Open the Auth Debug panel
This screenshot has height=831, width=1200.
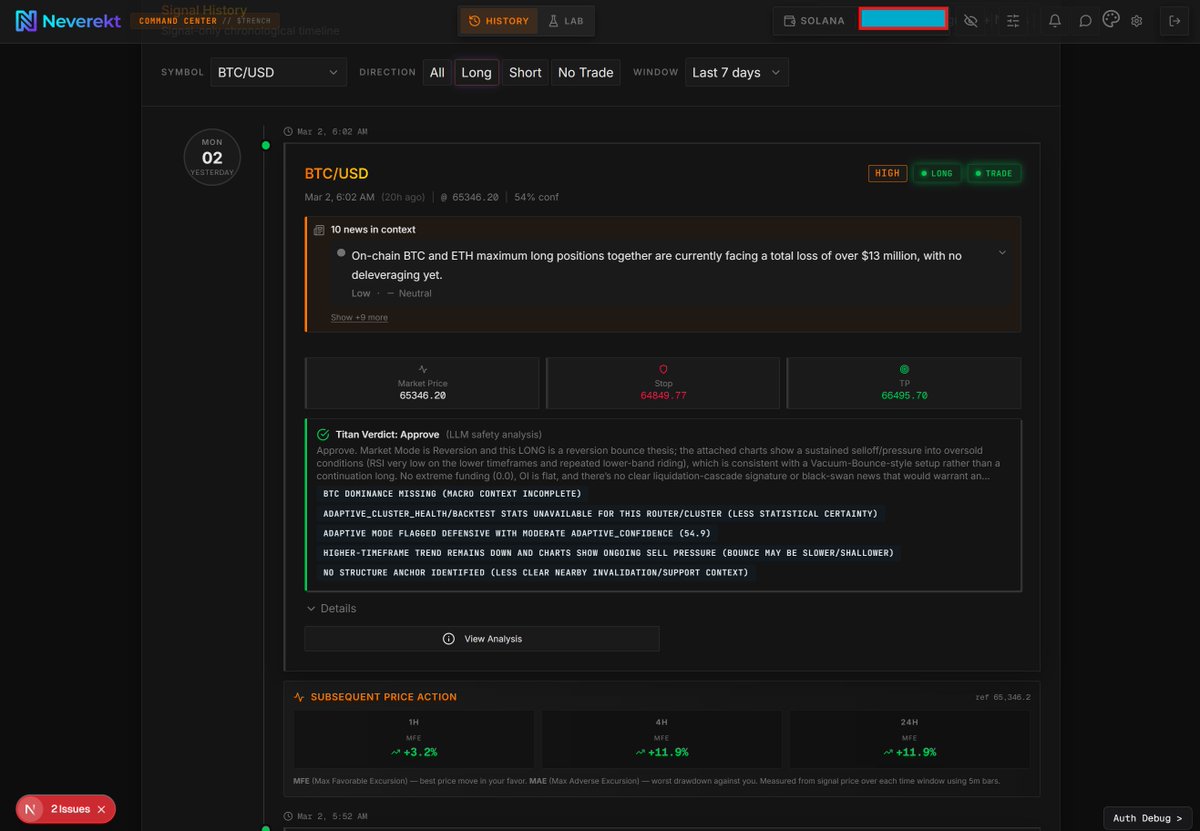(1148, 818)
